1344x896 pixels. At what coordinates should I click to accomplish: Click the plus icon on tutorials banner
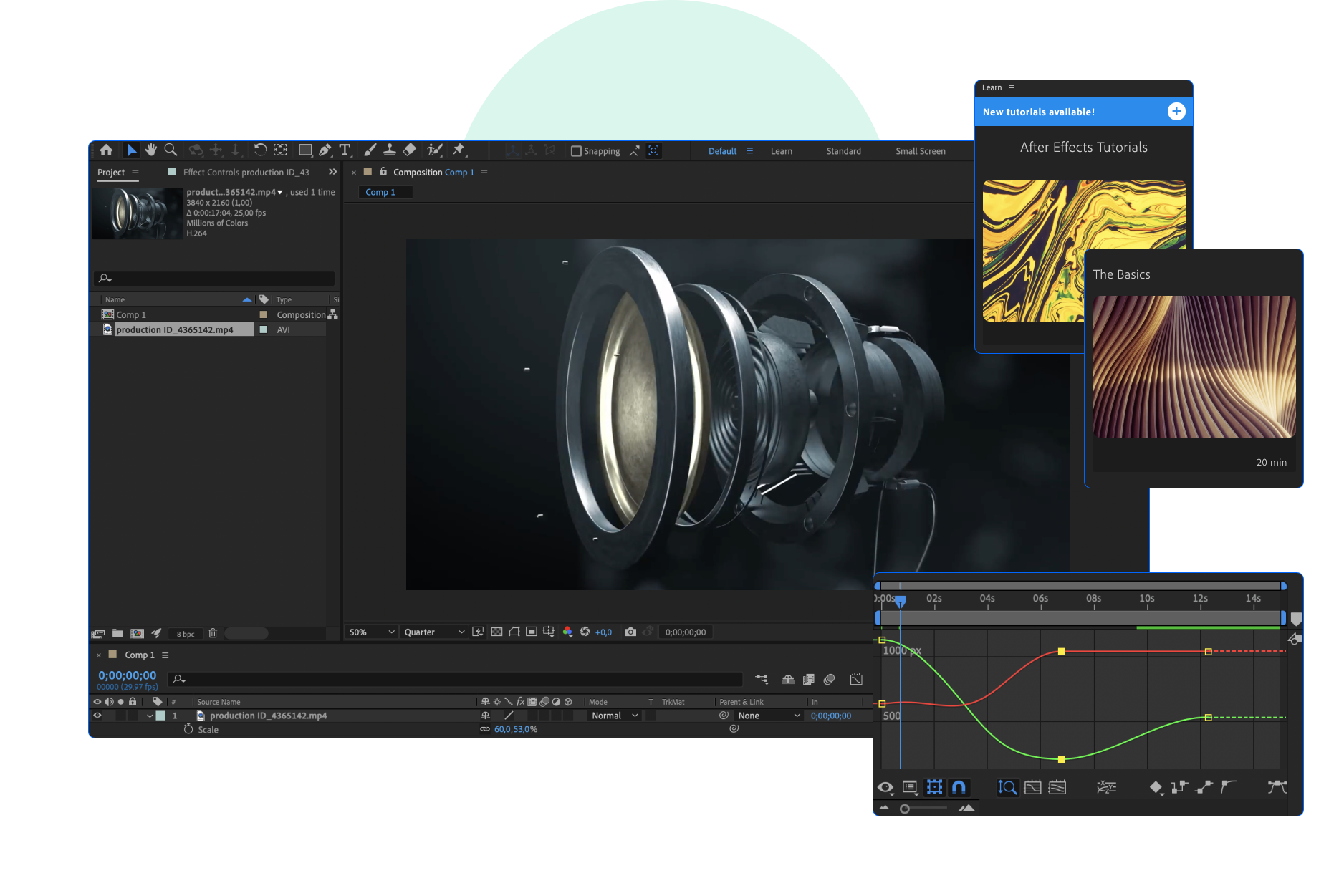pyautogui.click(x=1176, y=112)
